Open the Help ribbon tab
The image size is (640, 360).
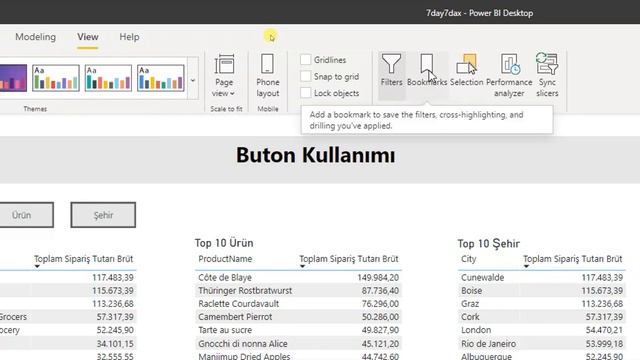point(129,37)
